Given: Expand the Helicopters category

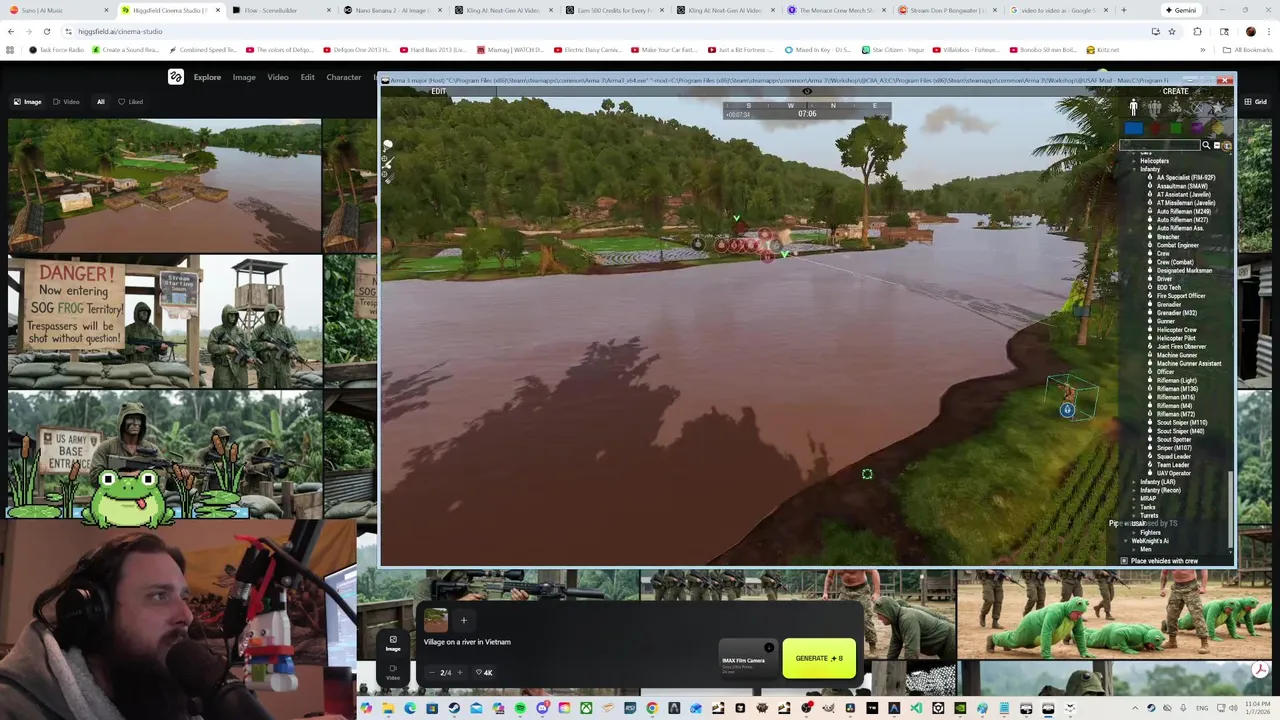Looking at the screenshot, I should click(1134, 161).
